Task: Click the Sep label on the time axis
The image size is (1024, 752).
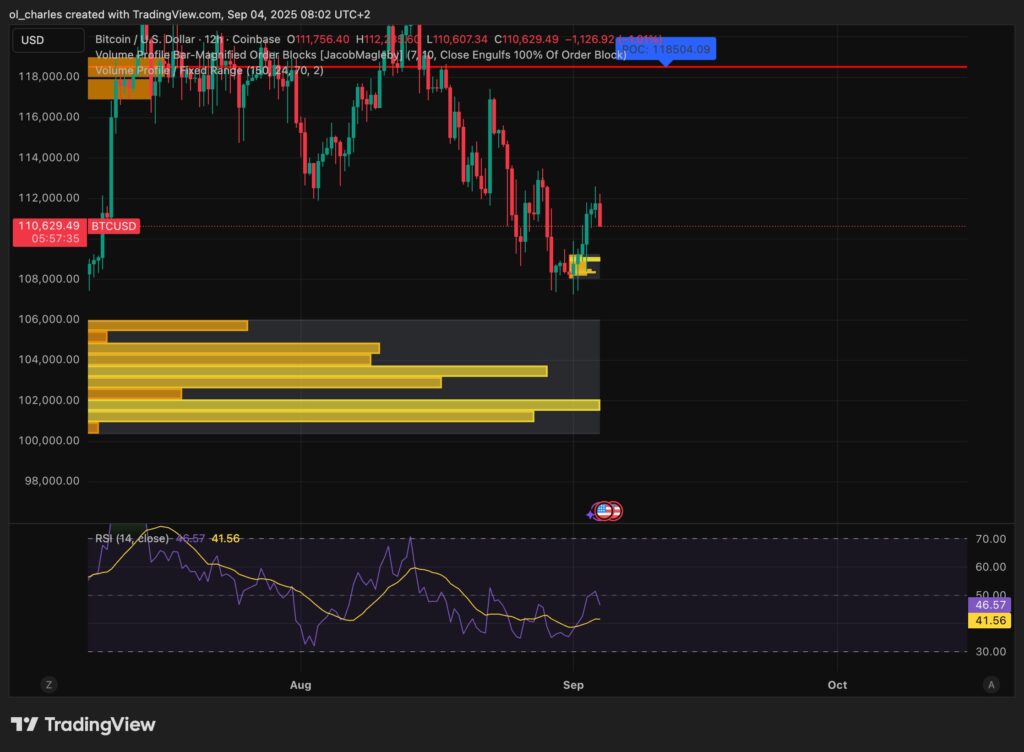Action: click(572, 685)
